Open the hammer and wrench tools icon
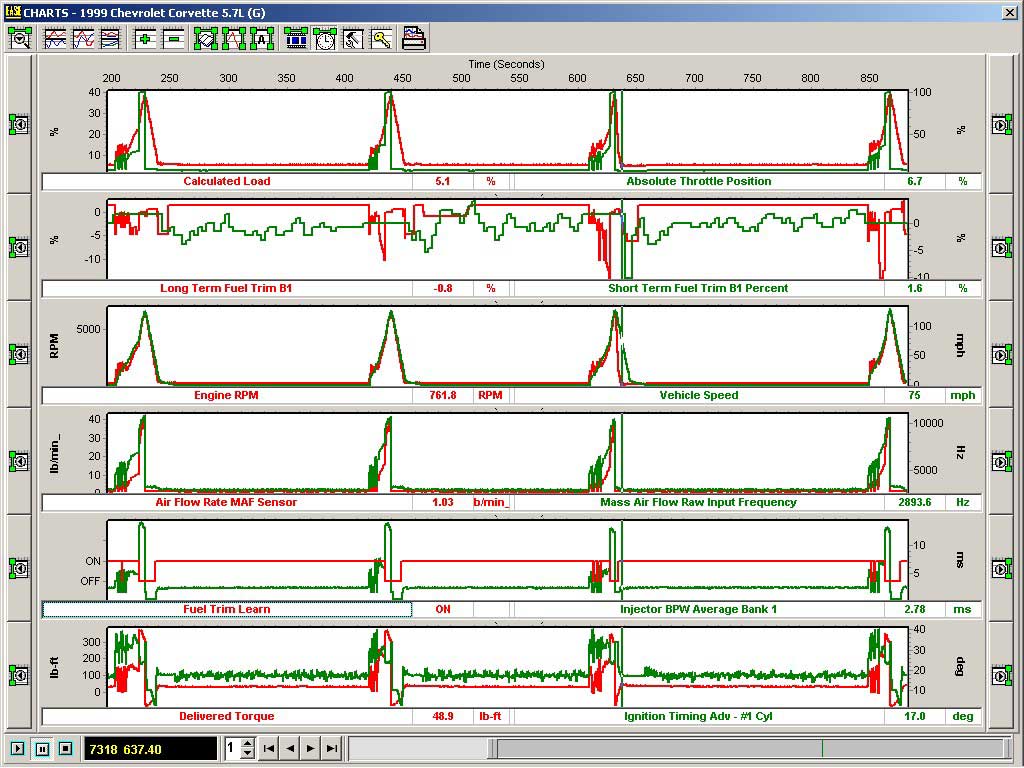The height and width of the screenshot is (768, 1024). click(x=353, y=39)
